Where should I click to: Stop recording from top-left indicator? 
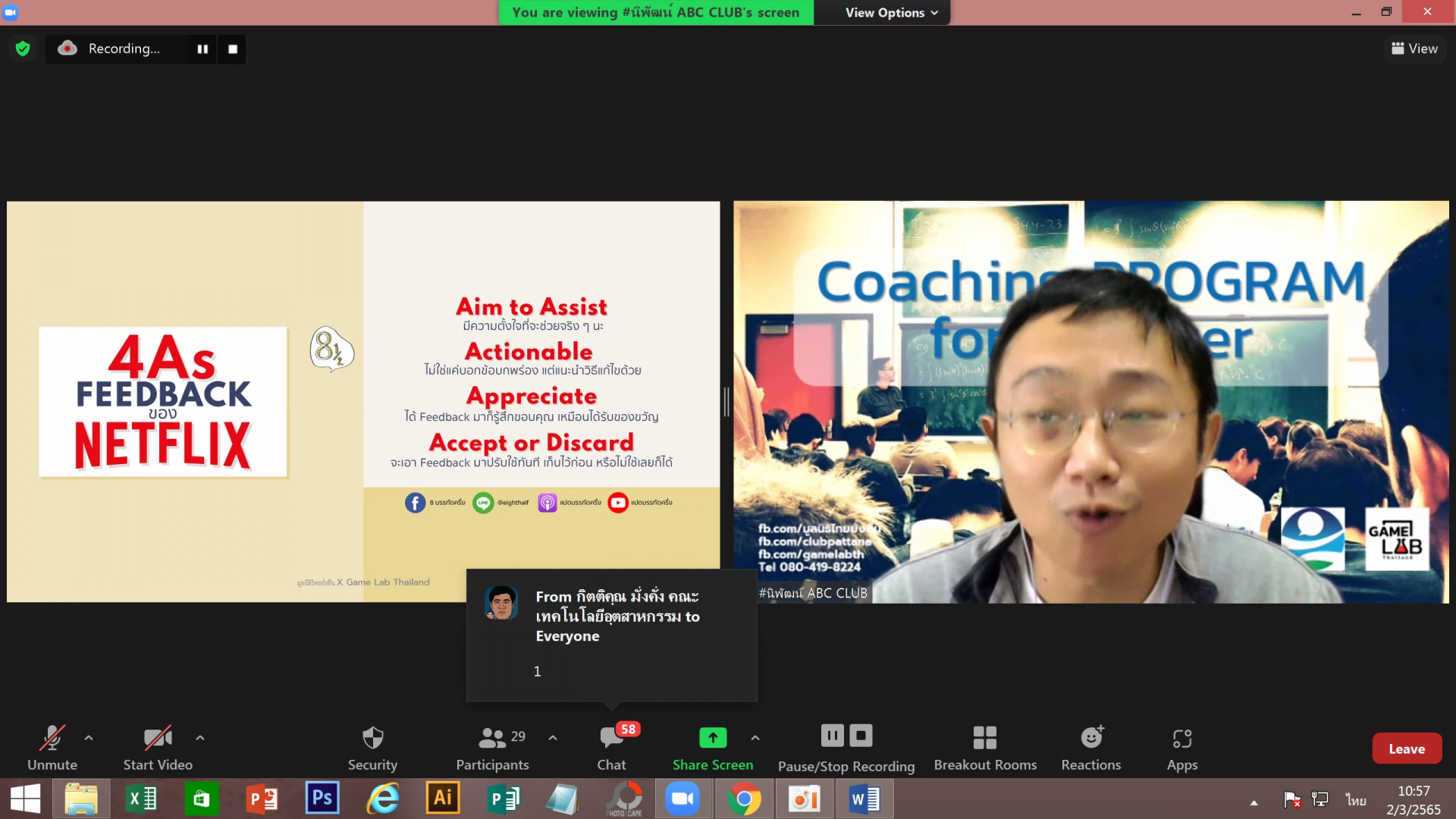point(233,49)
